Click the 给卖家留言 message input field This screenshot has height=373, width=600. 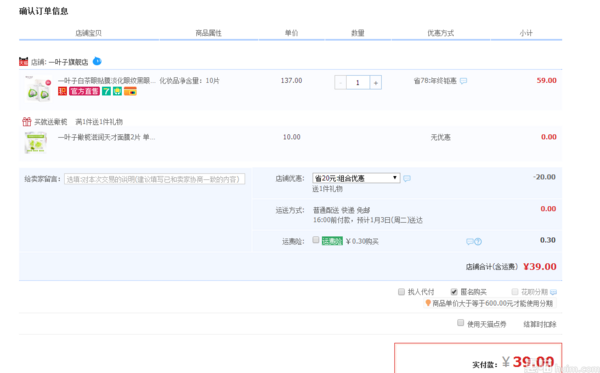(x=155, y=179)
